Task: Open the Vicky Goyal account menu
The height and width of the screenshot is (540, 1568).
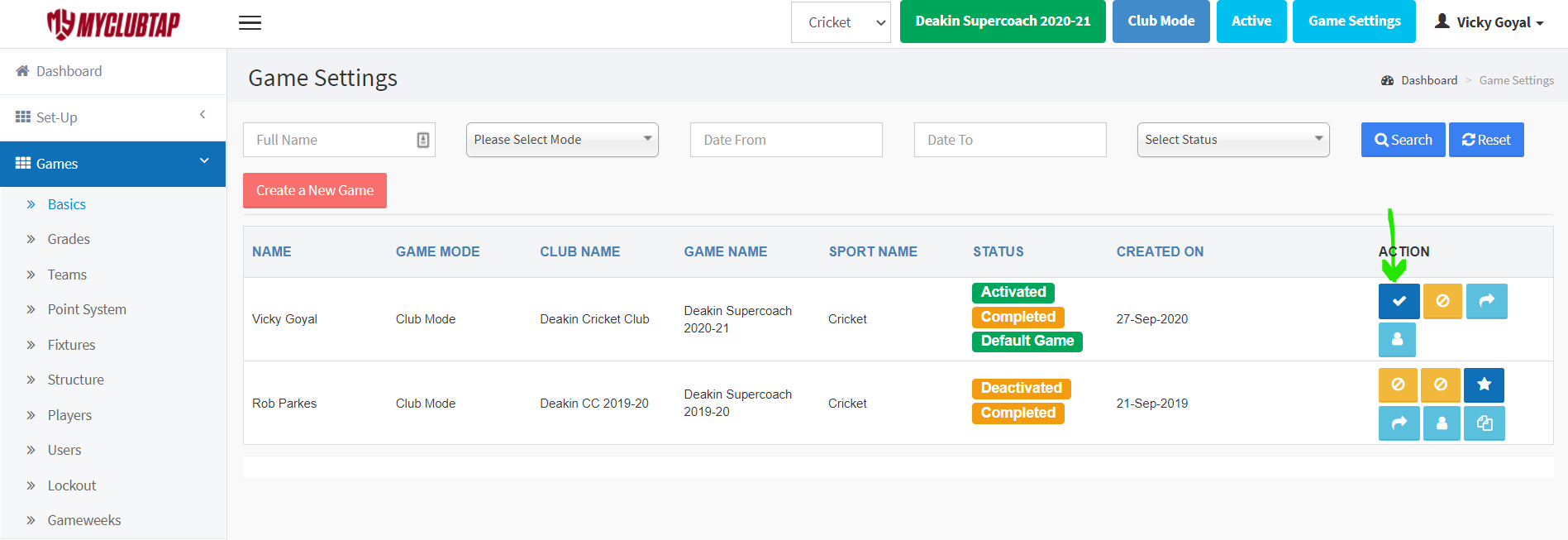Action: coord(1489,22)
